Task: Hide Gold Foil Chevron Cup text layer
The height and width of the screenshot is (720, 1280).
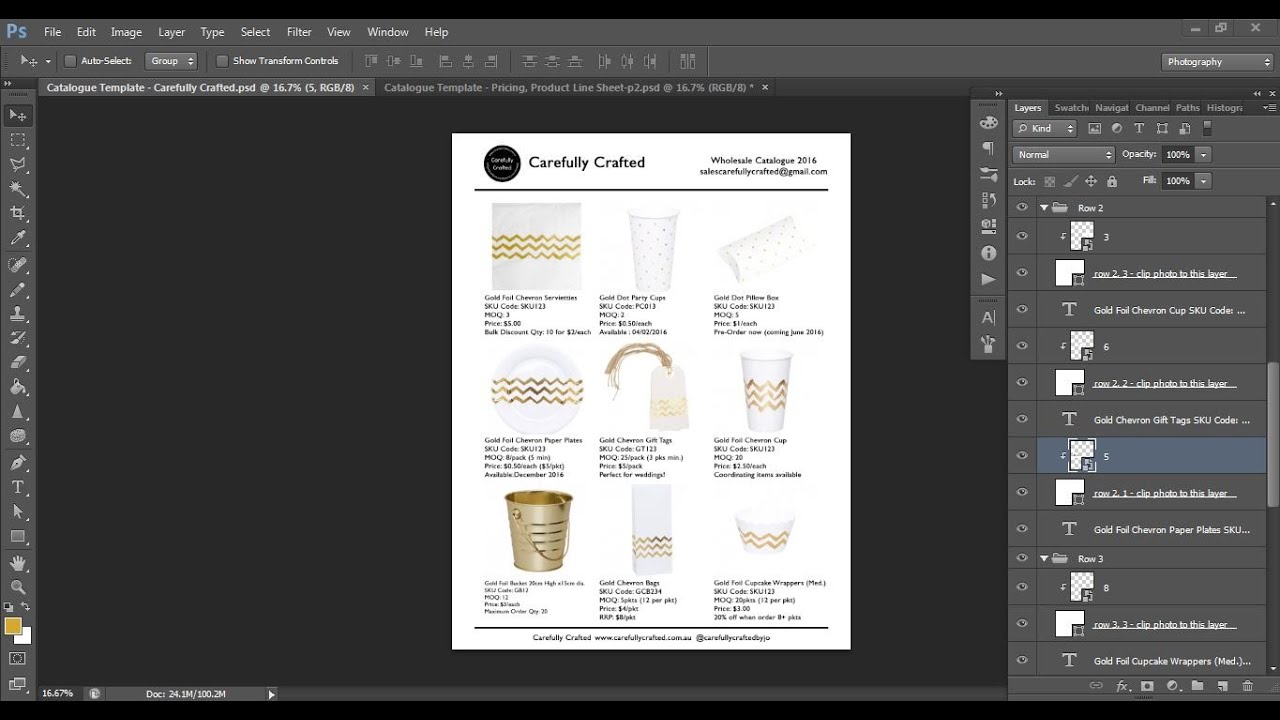Action: (1022, 309)
